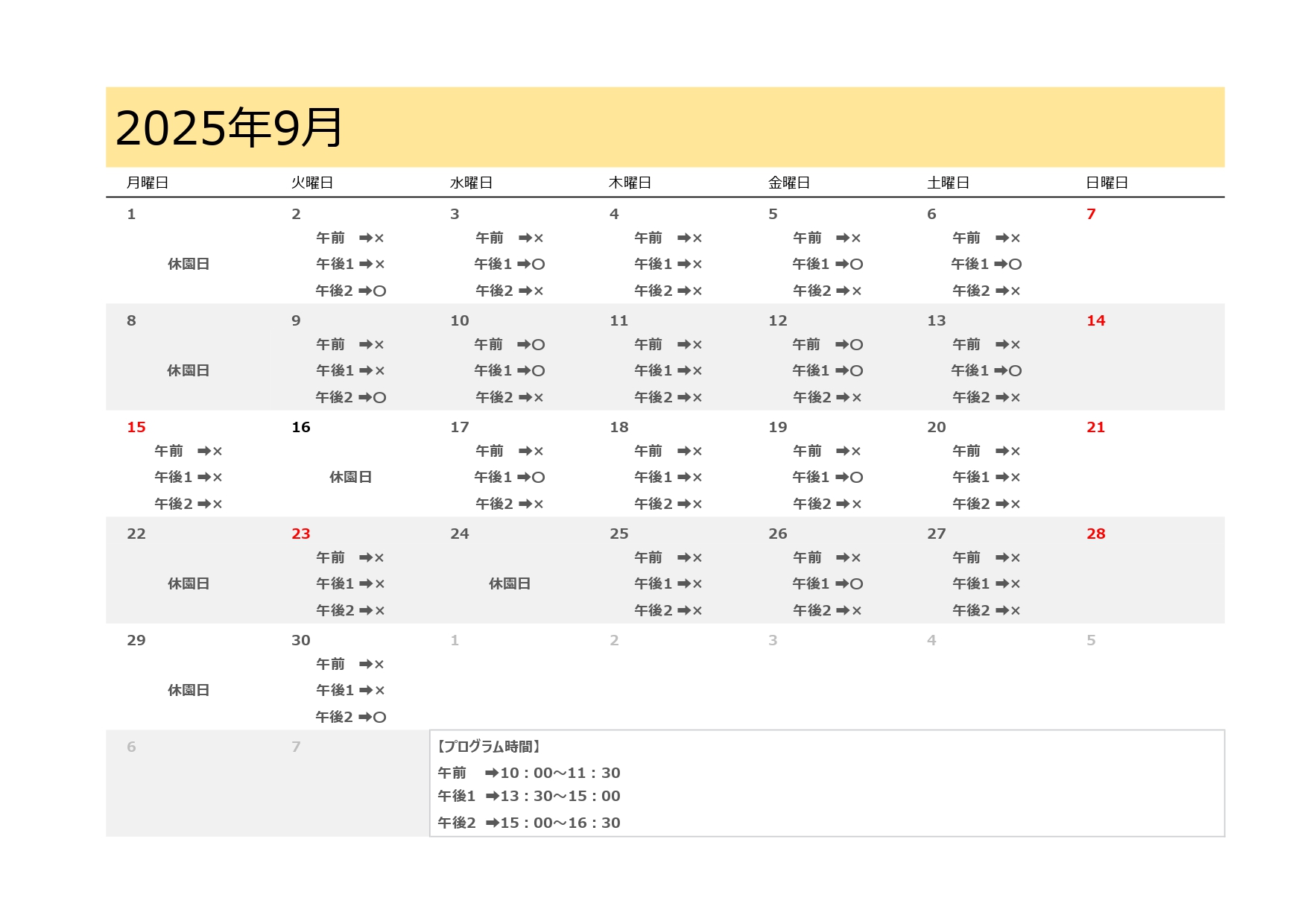Image resolution: width=1307 pixels, height=924 pixels.
Task: Click the 午後1 ➡○ entry on September 10
Action: click(x=510, y=370)
